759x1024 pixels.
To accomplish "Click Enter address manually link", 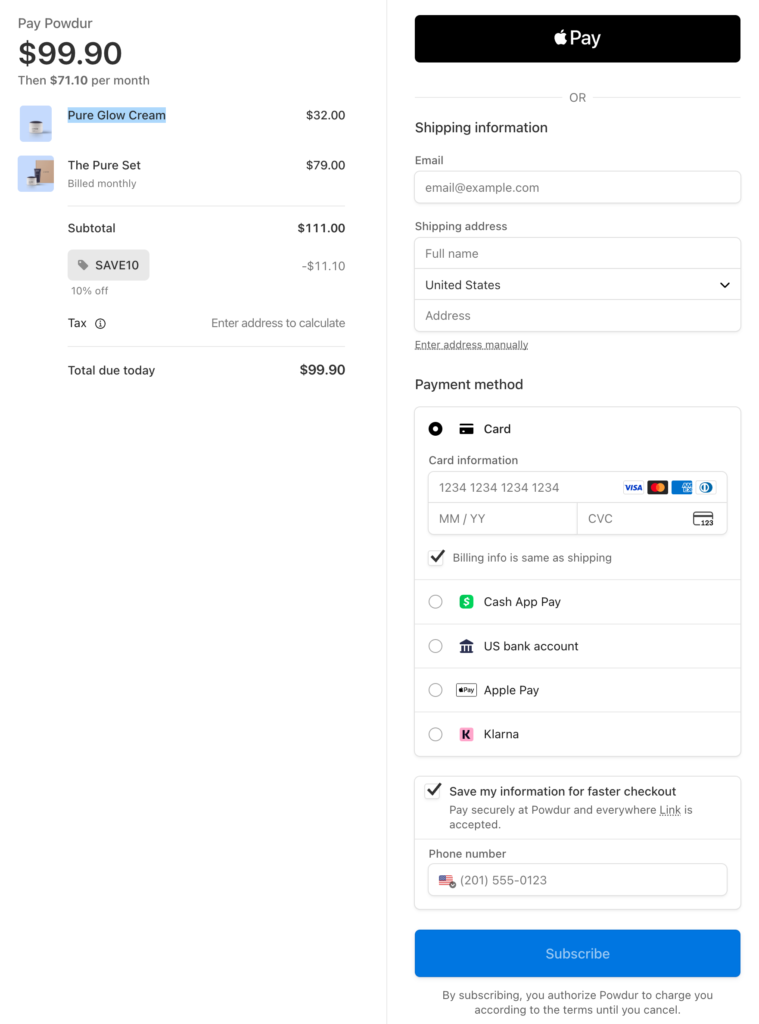I will coord(471,345).
